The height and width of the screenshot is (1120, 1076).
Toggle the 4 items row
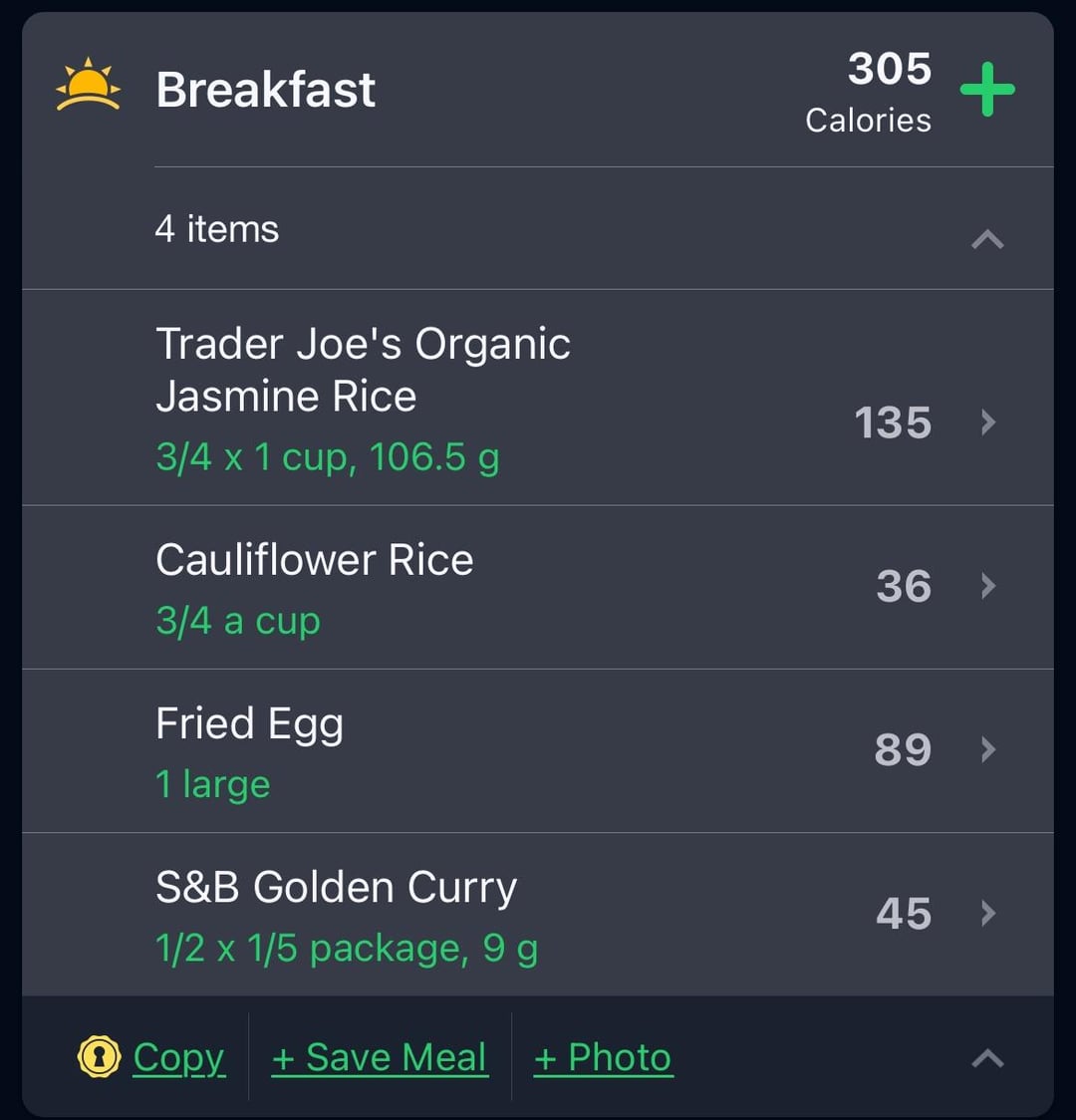tap(538, 228)
